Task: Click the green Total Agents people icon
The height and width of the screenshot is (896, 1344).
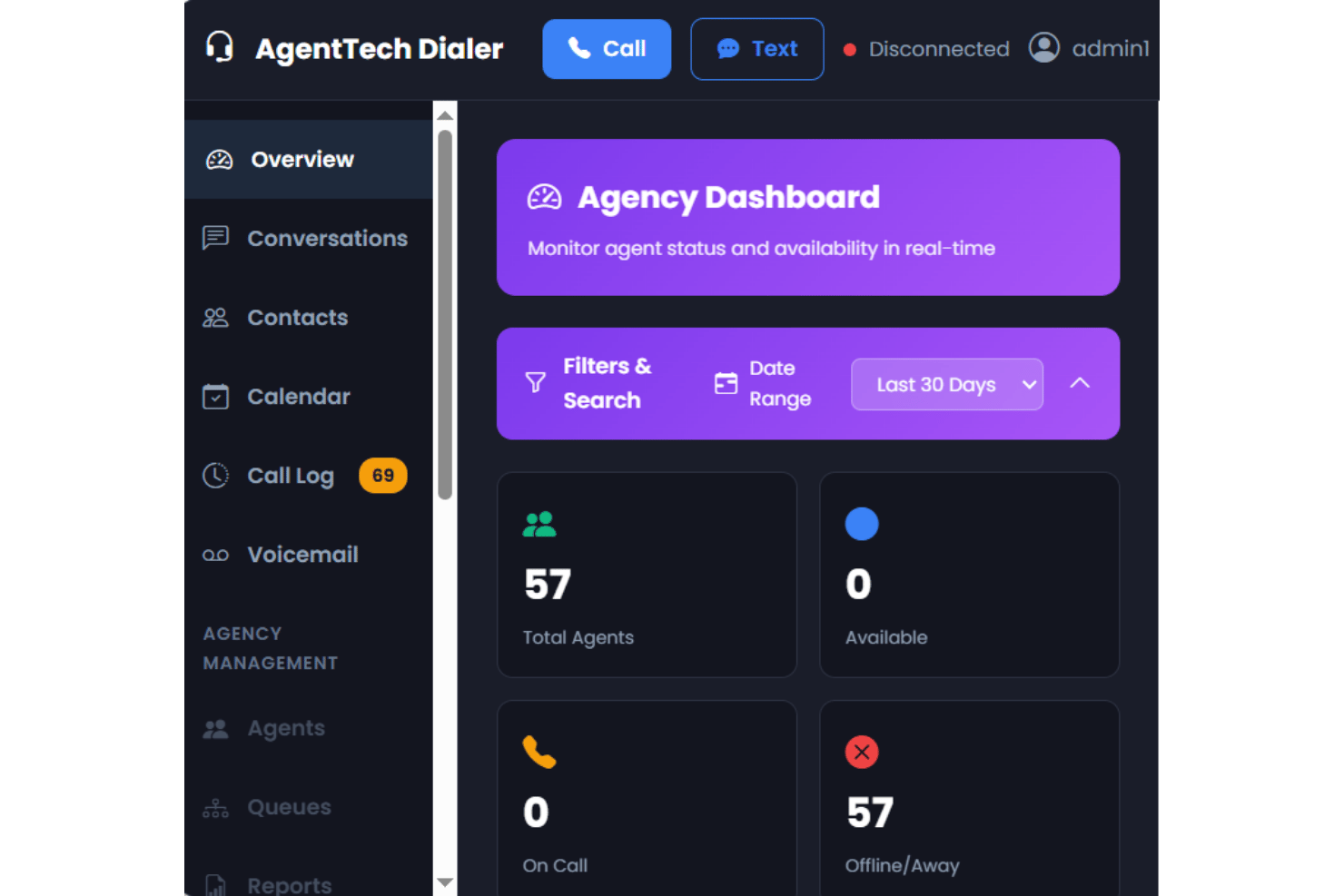Action: [x=539, y=524]
